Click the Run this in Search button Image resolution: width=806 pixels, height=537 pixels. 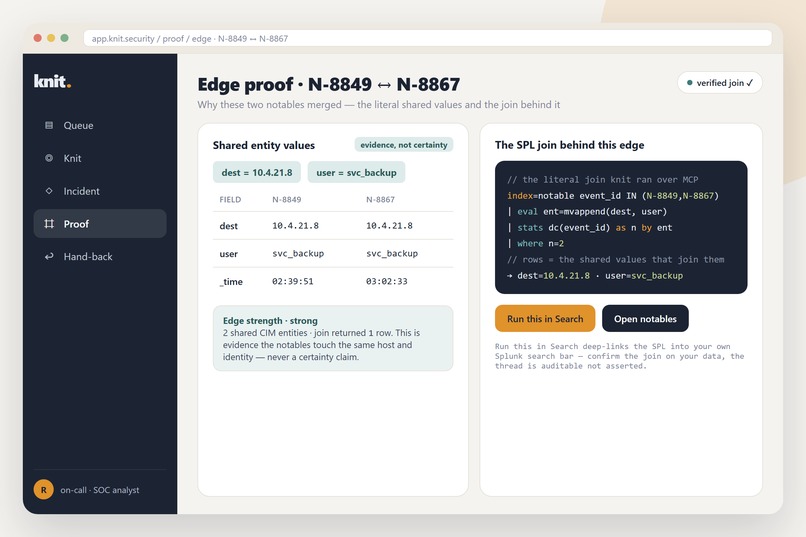(545, 319)
